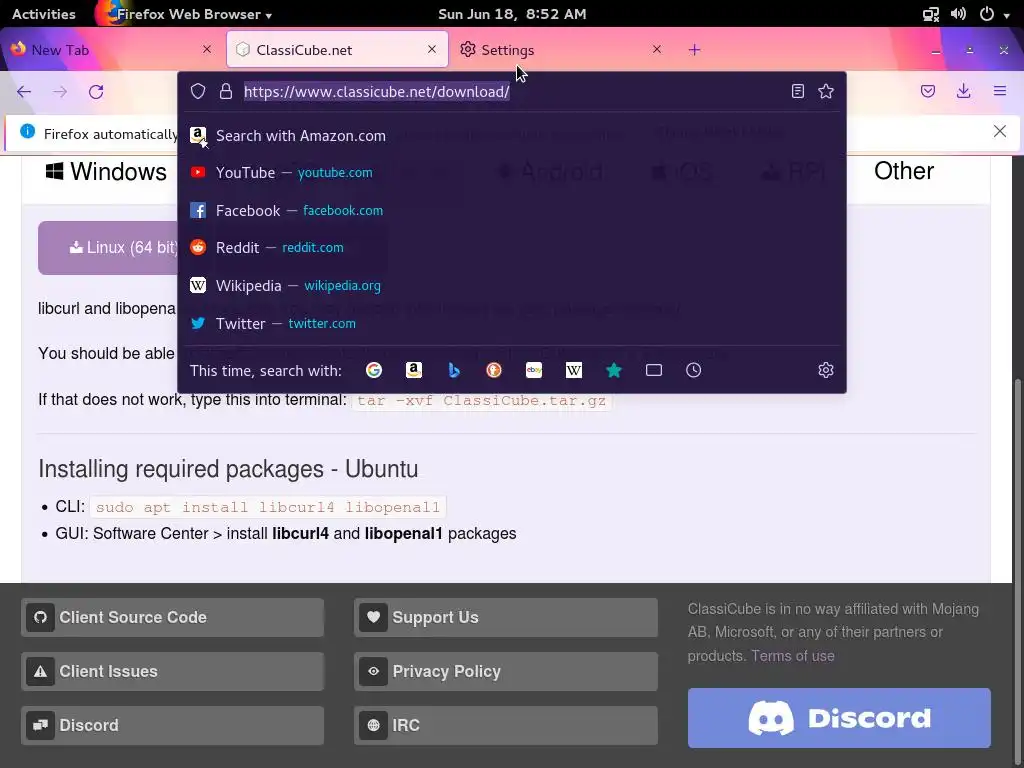Search this time with Google icon
Screen dimensions: 1024x768
(x=374, y=370)
